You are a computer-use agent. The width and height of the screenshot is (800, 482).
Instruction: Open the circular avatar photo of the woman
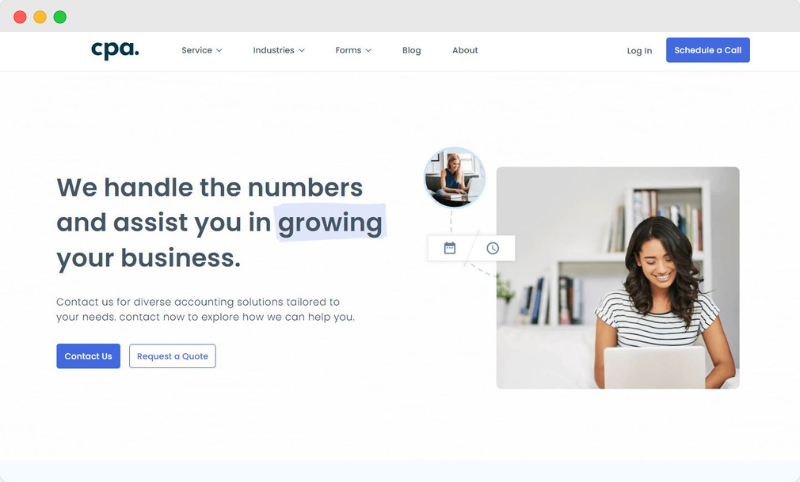coord(455,177)
